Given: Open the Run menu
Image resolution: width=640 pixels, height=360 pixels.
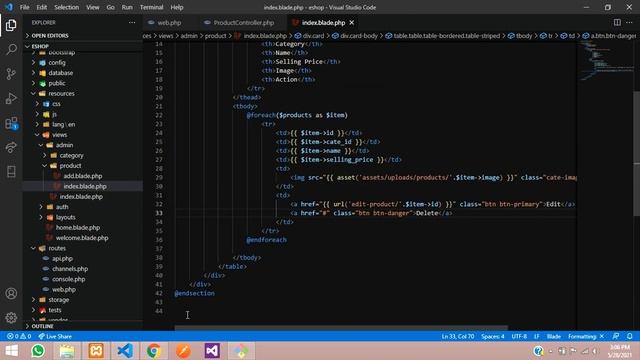Looking at the screenshot, I should (x=127, y=7).
